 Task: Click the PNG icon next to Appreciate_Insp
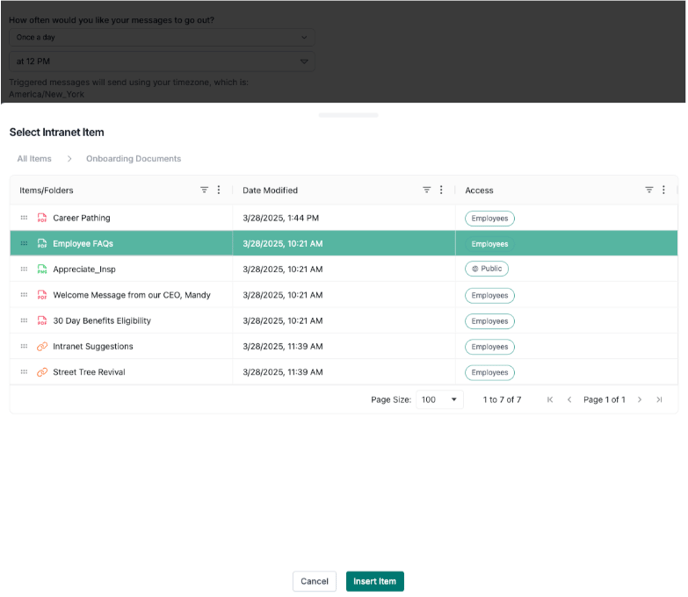(x=42, y=269)
